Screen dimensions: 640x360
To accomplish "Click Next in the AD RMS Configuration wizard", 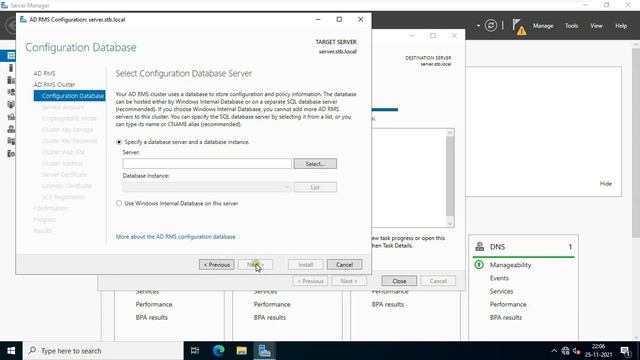I will (256, 264).
